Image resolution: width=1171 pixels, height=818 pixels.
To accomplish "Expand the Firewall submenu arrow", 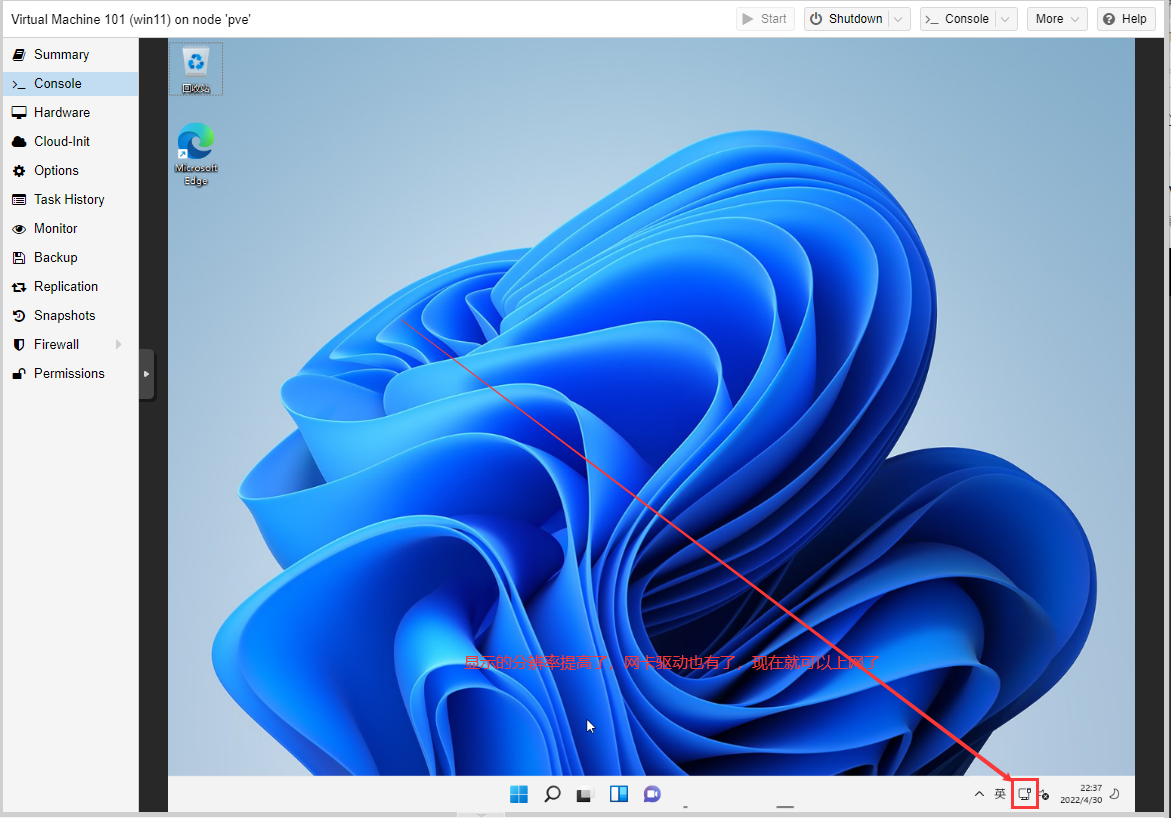I will coord(118,344).
